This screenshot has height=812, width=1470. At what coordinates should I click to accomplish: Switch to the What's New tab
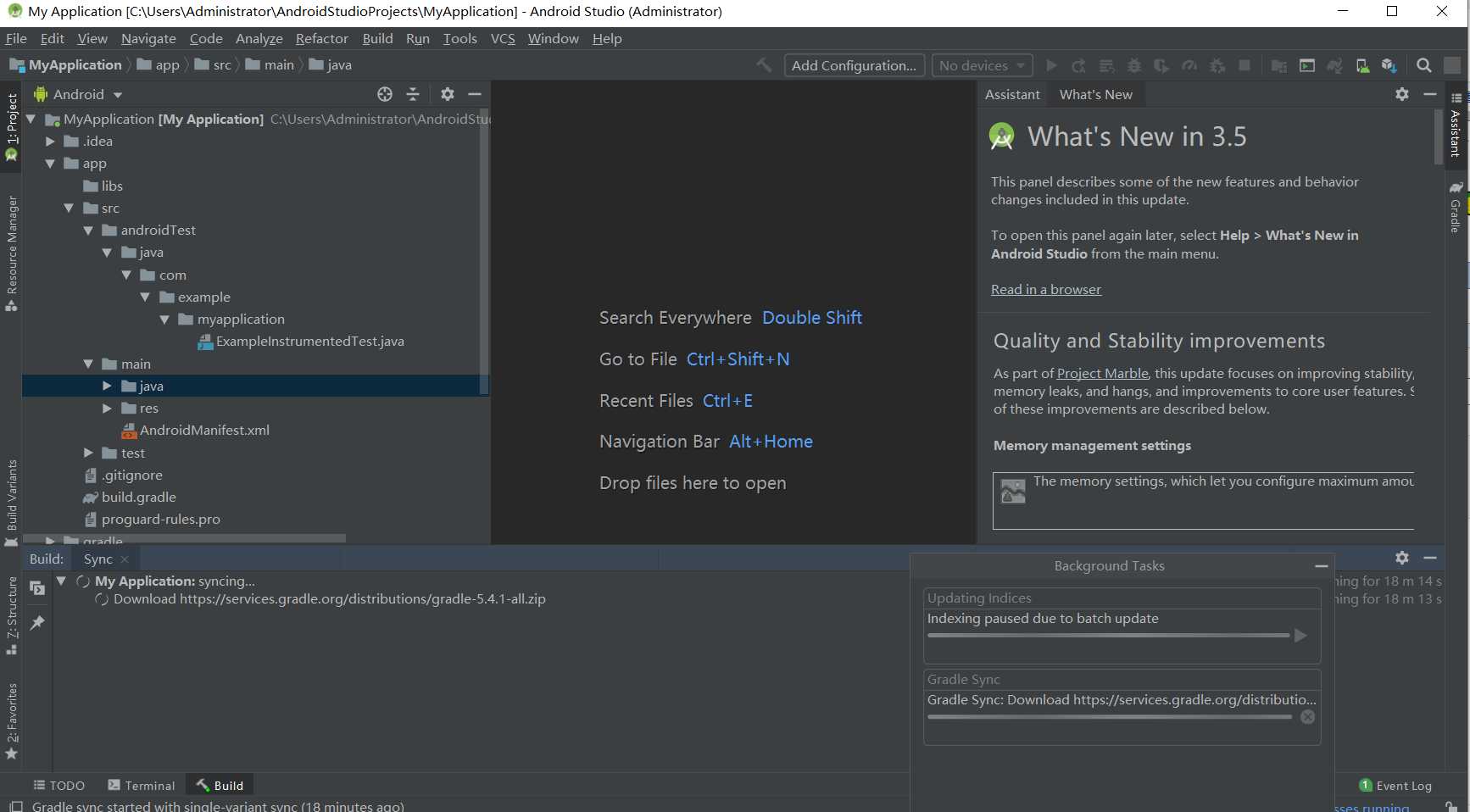(x=1095, y=95)
